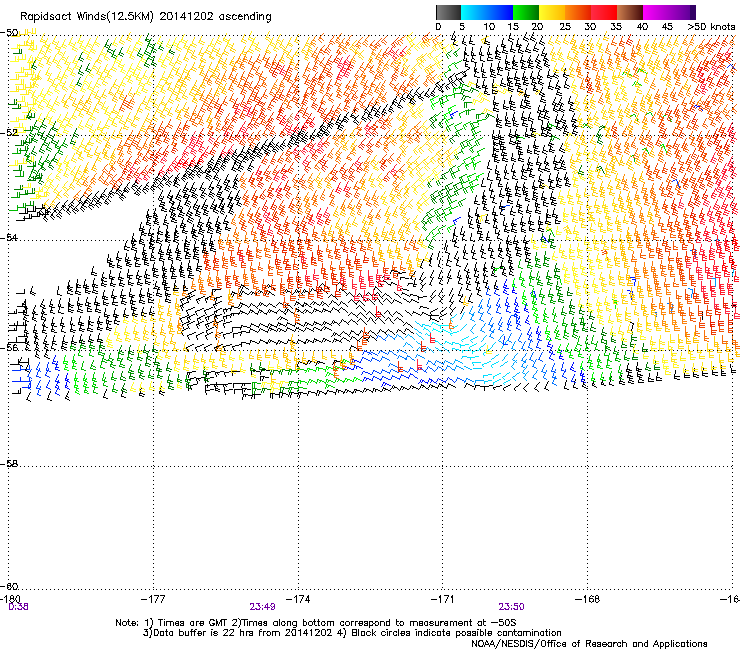Click the '20' label under the legend bar
This screenshot has width=740, height=650.
[537, 27]
